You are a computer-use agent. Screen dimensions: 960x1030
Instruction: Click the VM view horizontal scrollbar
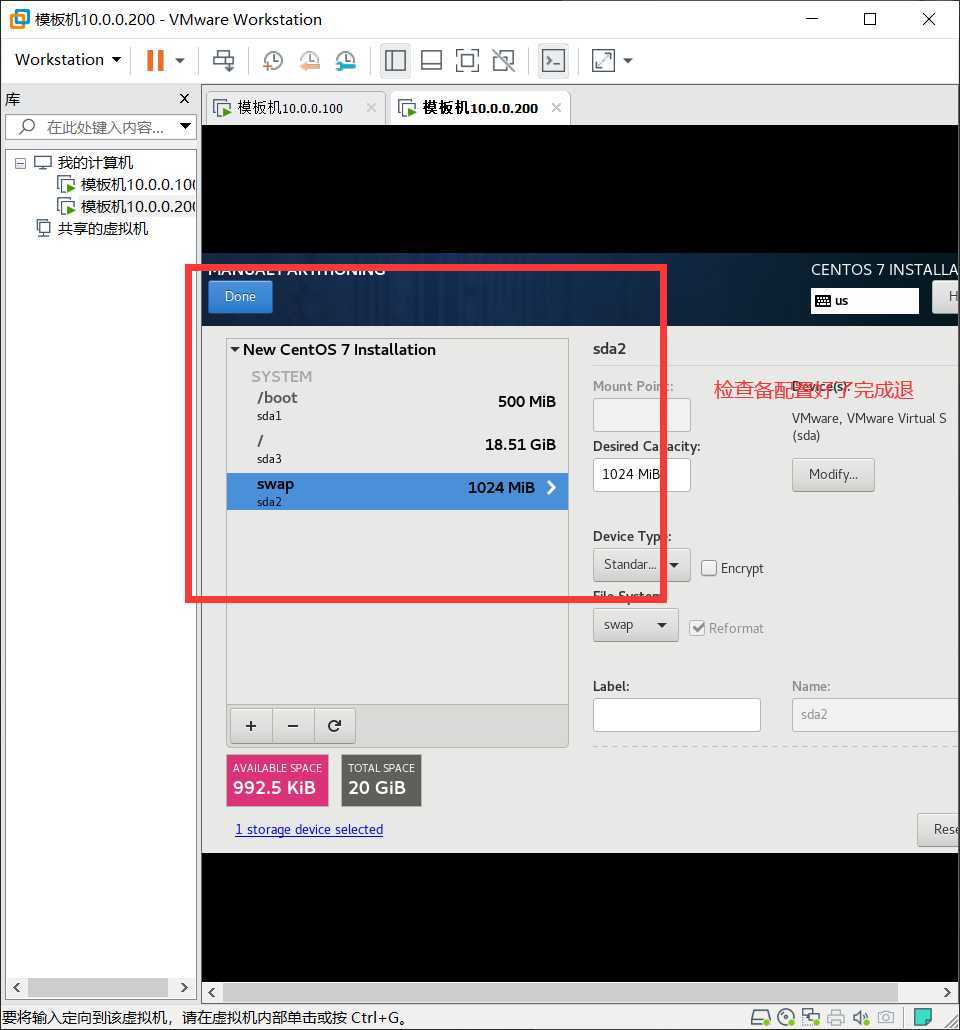(560, 991)
